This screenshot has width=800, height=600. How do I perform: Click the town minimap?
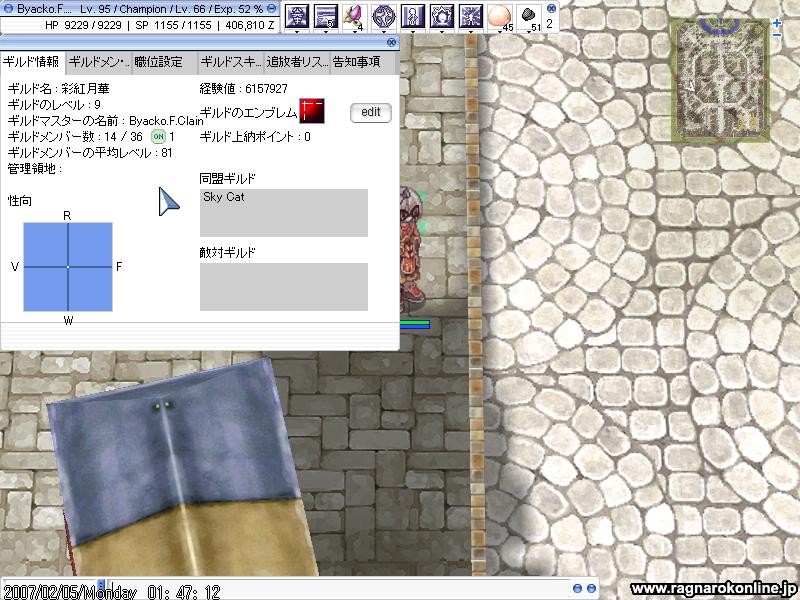coord(720,80)
